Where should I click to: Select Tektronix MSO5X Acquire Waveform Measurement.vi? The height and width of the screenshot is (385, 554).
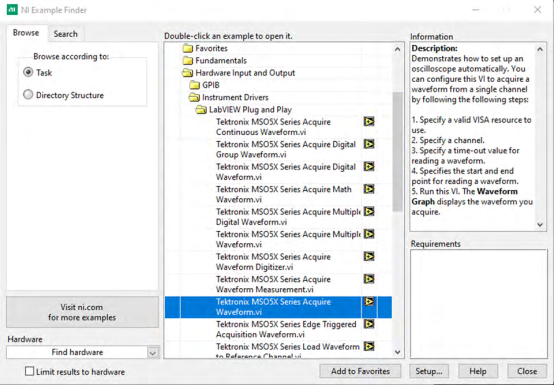(x=273, y=284)
